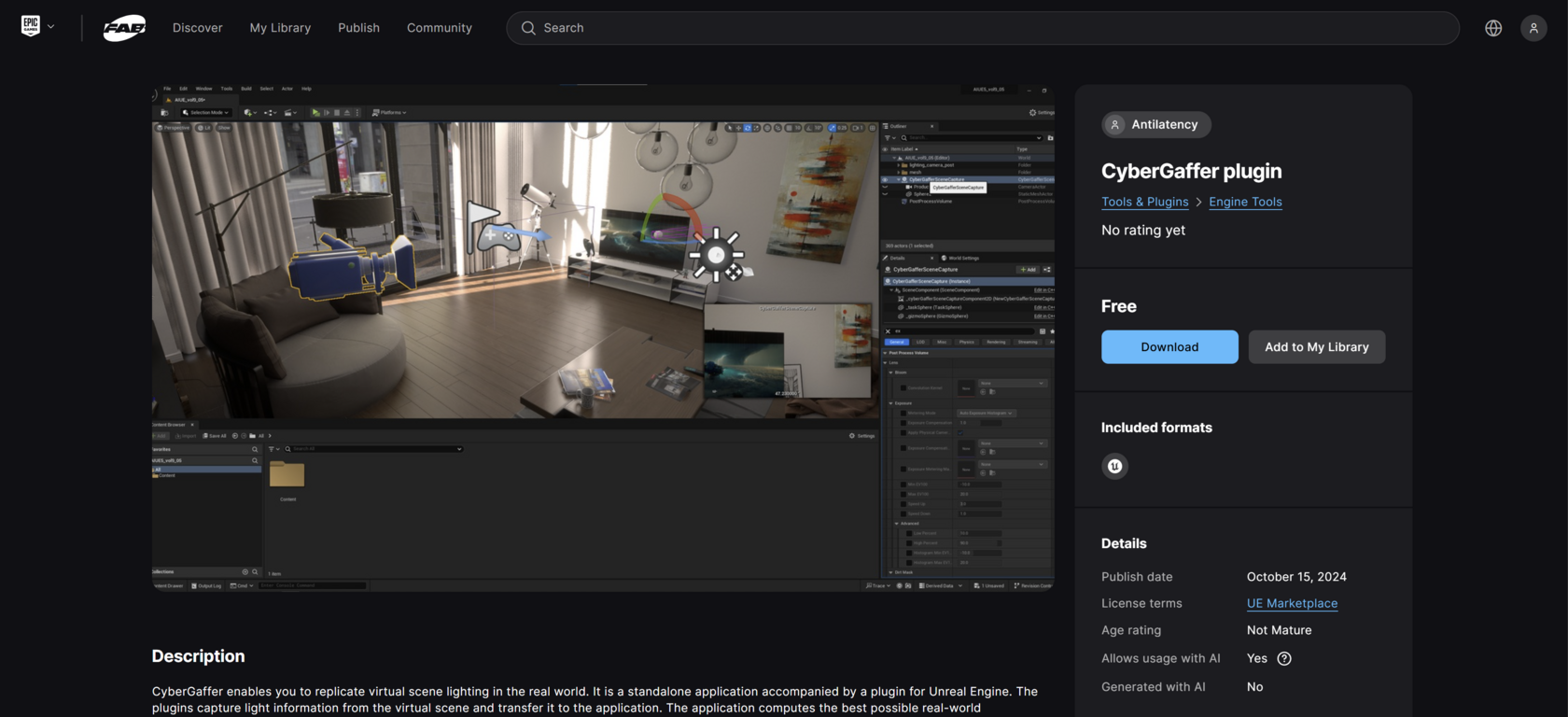The height and width of the screenshot is (717, 1568).
Task: Open the Antilatency seller profile chip
Action: (1156, 124)
